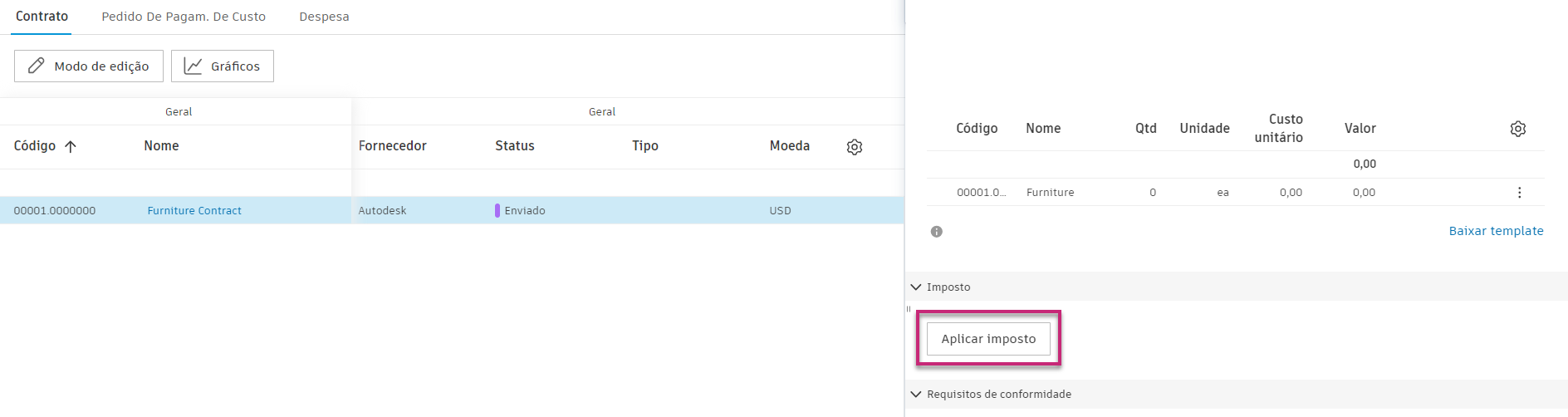Viewport: 1568px width, 417px height.
Task: Sort by Código using the arrow icon
Action: pyautogui.click(x=71, y=146)
